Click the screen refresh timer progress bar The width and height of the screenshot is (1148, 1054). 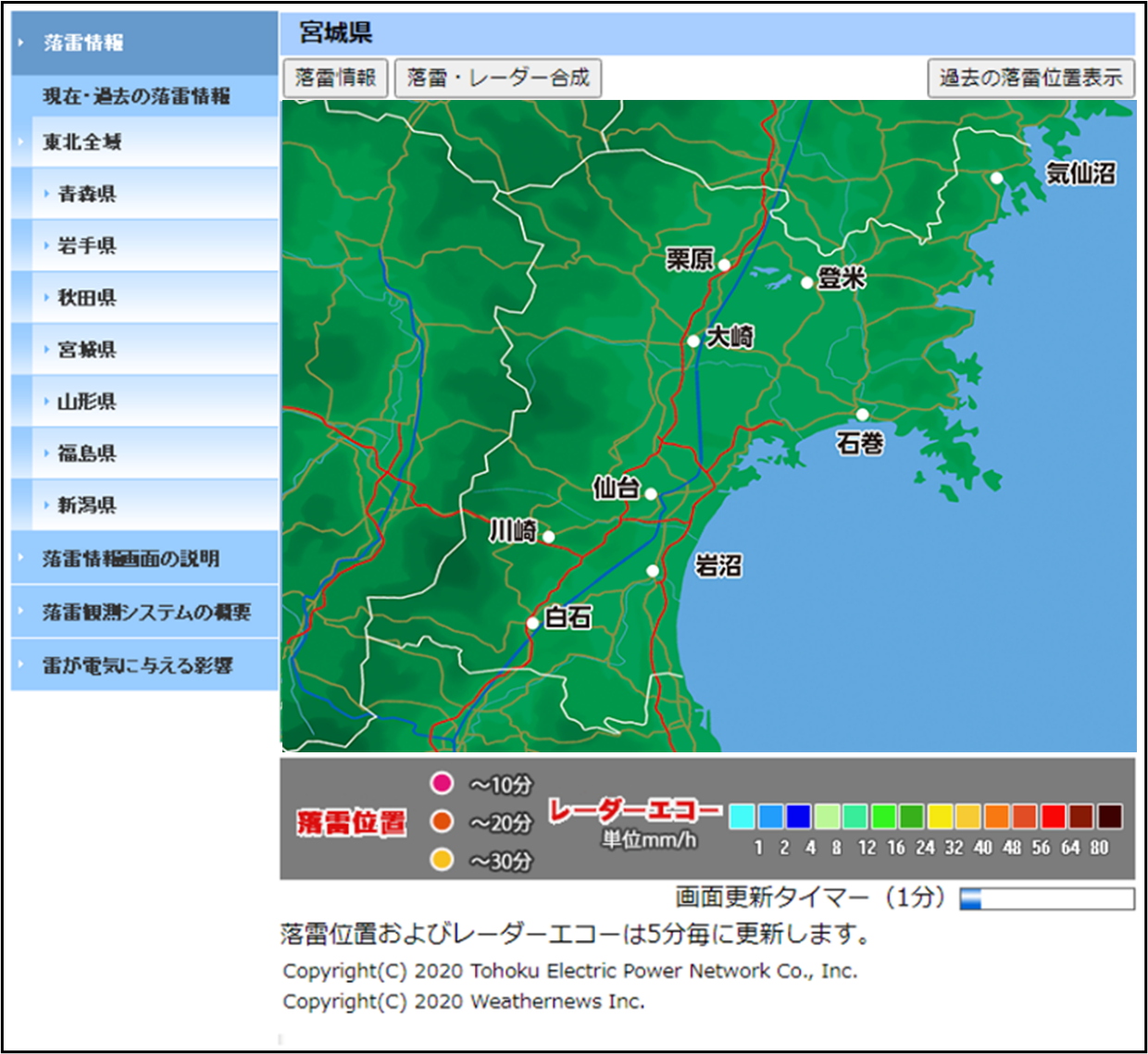(x=1047, y=899)
